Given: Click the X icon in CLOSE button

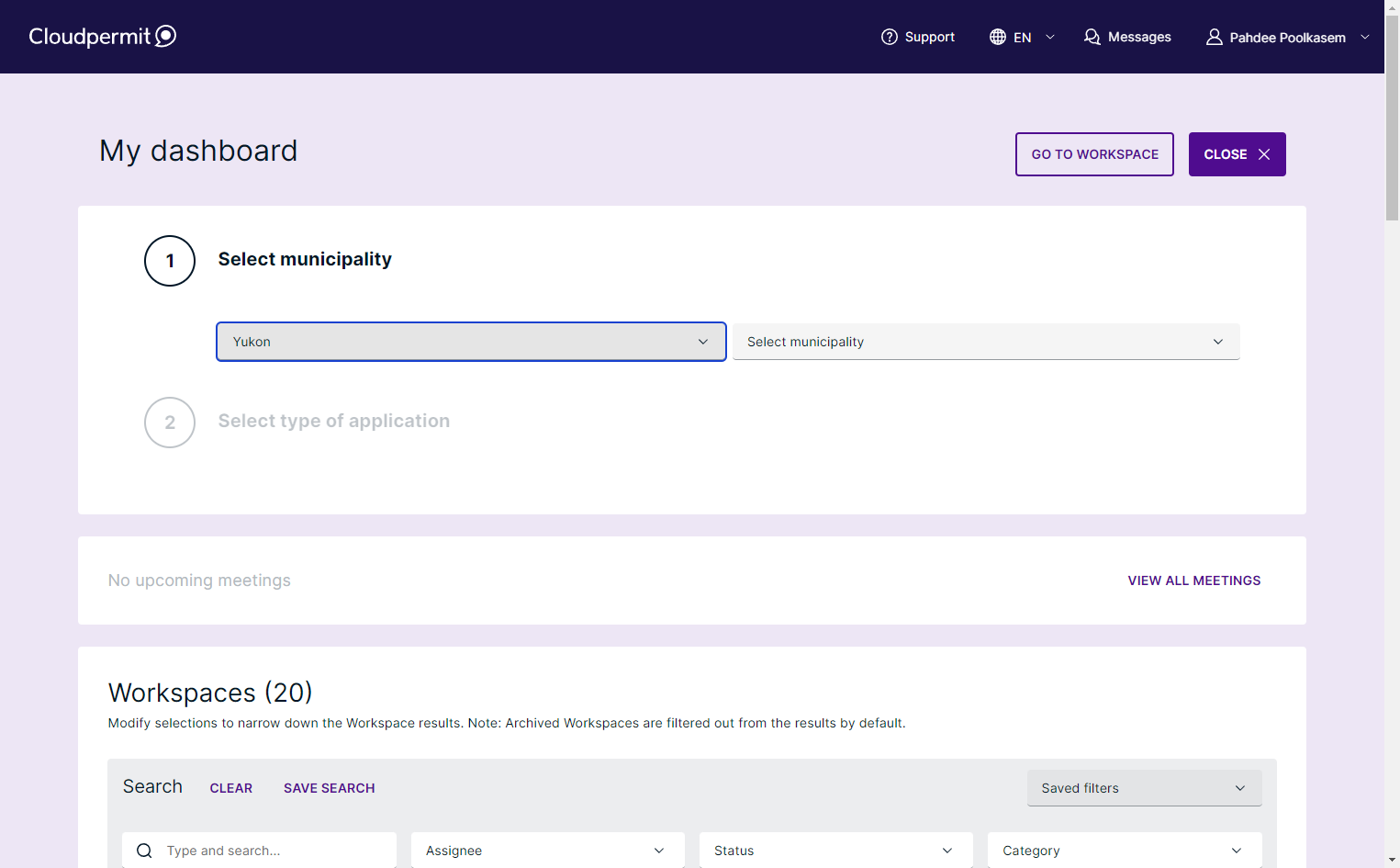Looking at the screenshot, I should [x=1264, y=154].
